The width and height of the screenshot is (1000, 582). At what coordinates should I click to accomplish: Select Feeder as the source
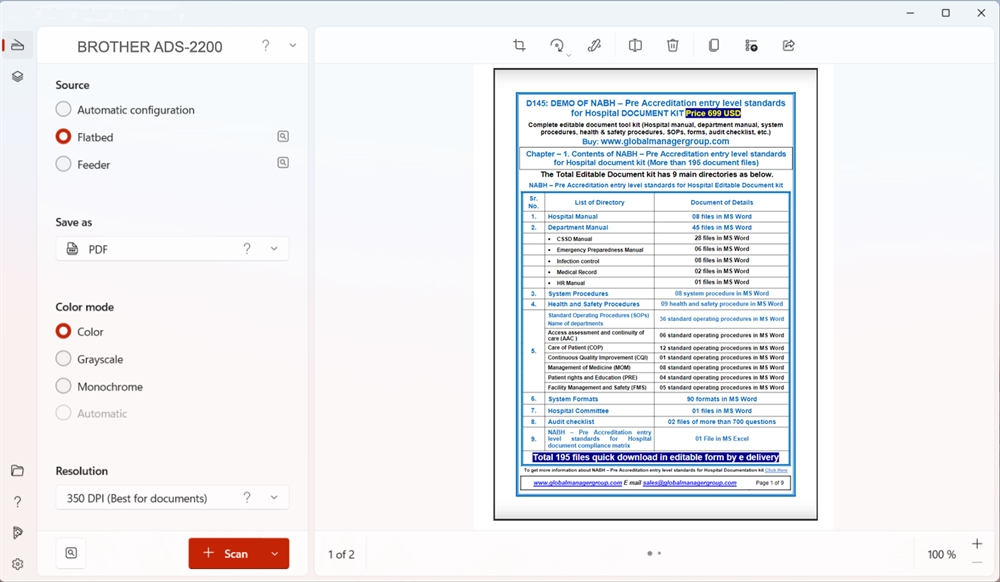pos(83,164)
